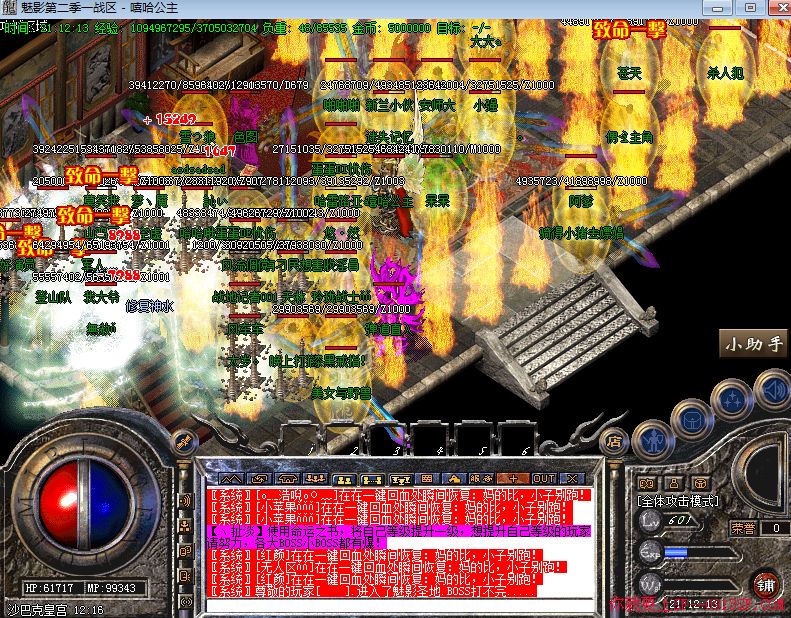Click the player named 杀人犯
Viewport: 791px width, 618px height.
(725, 74)
